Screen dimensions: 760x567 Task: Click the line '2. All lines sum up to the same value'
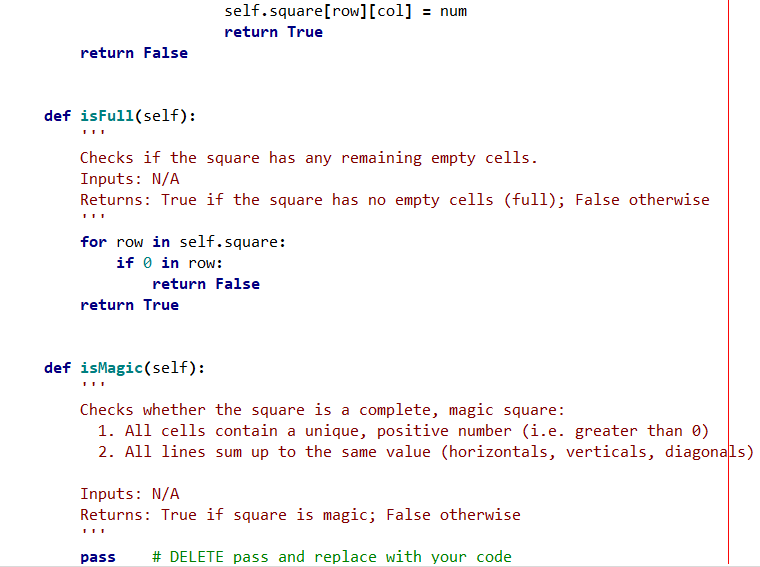426,452
